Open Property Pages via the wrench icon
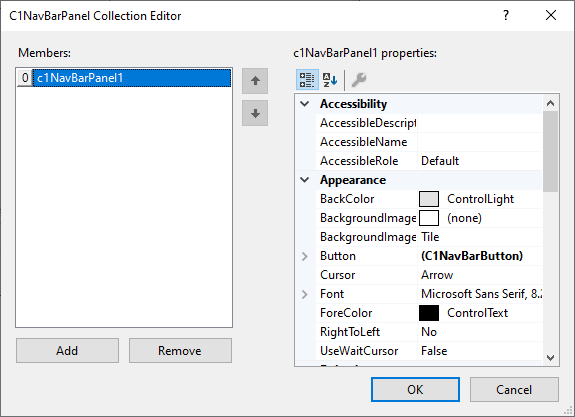 click(359, 80)
